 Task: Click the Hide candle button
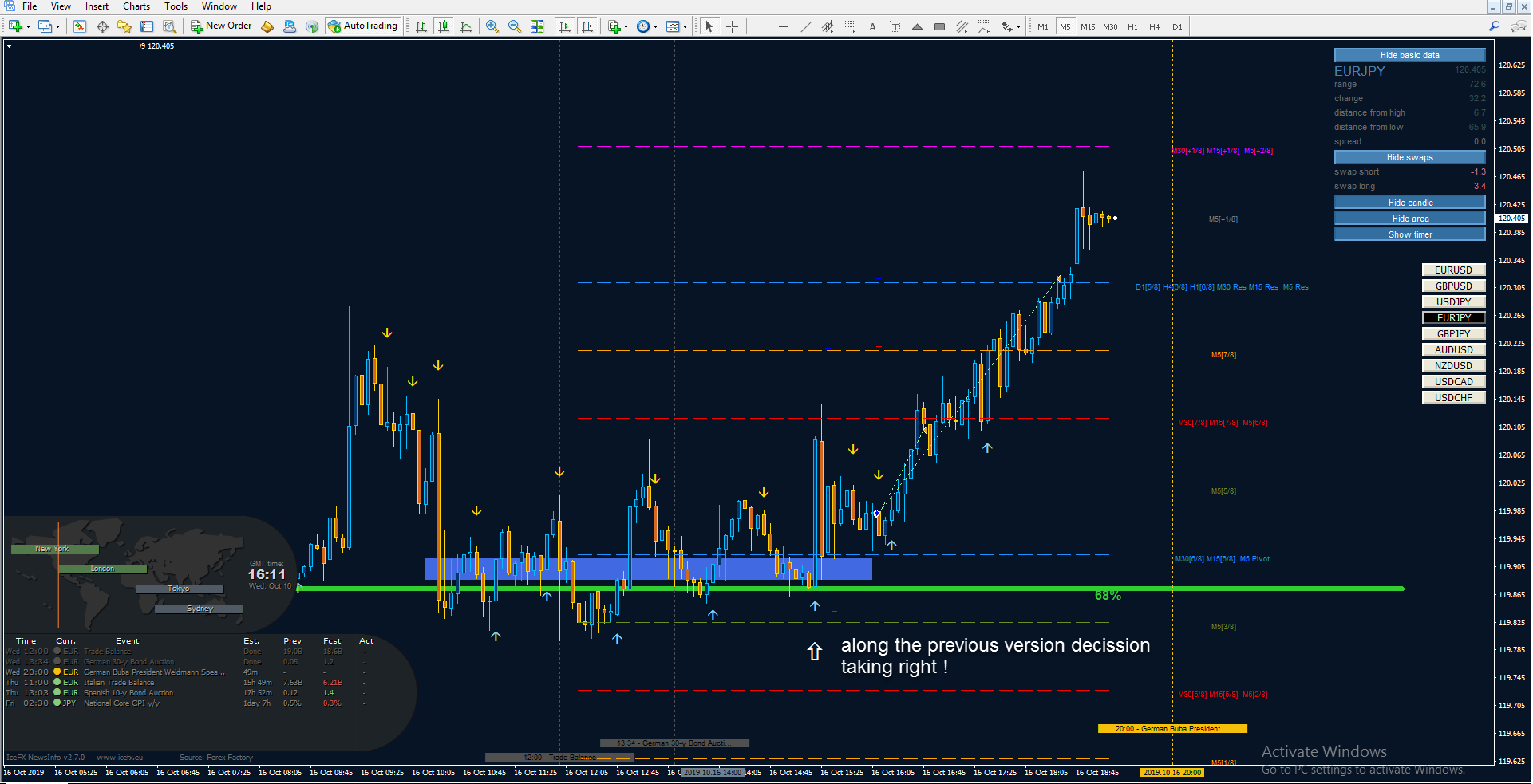[1409, 203]
